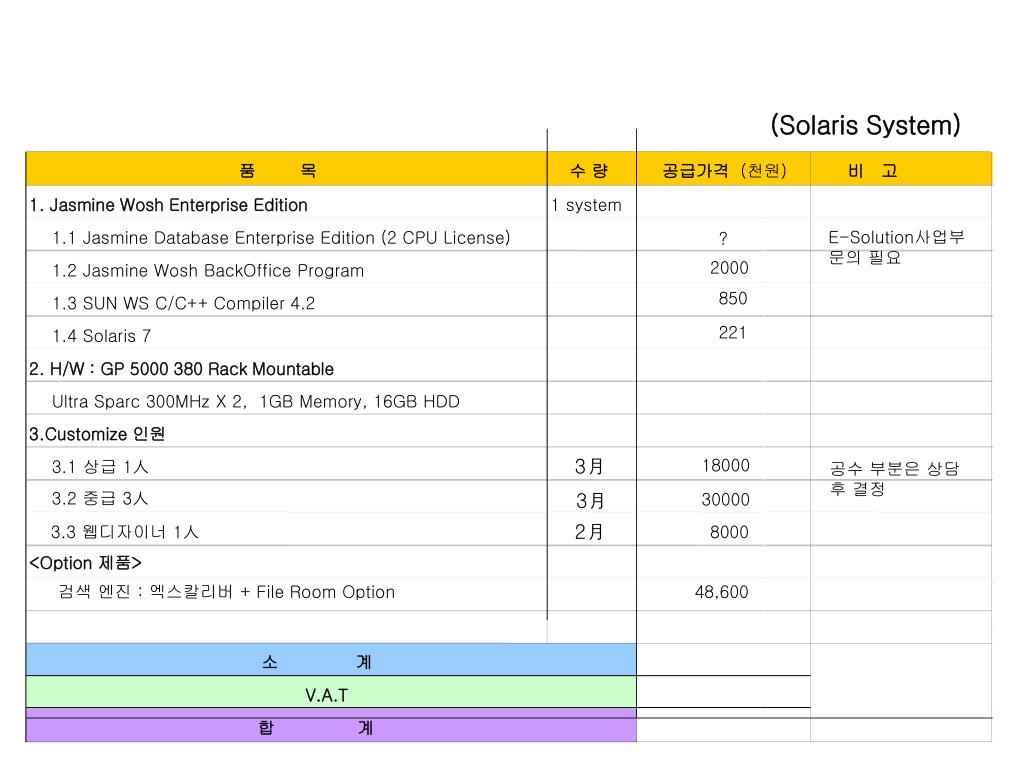Click the empty V.A.T amount cell

click(x=724, y=692)
